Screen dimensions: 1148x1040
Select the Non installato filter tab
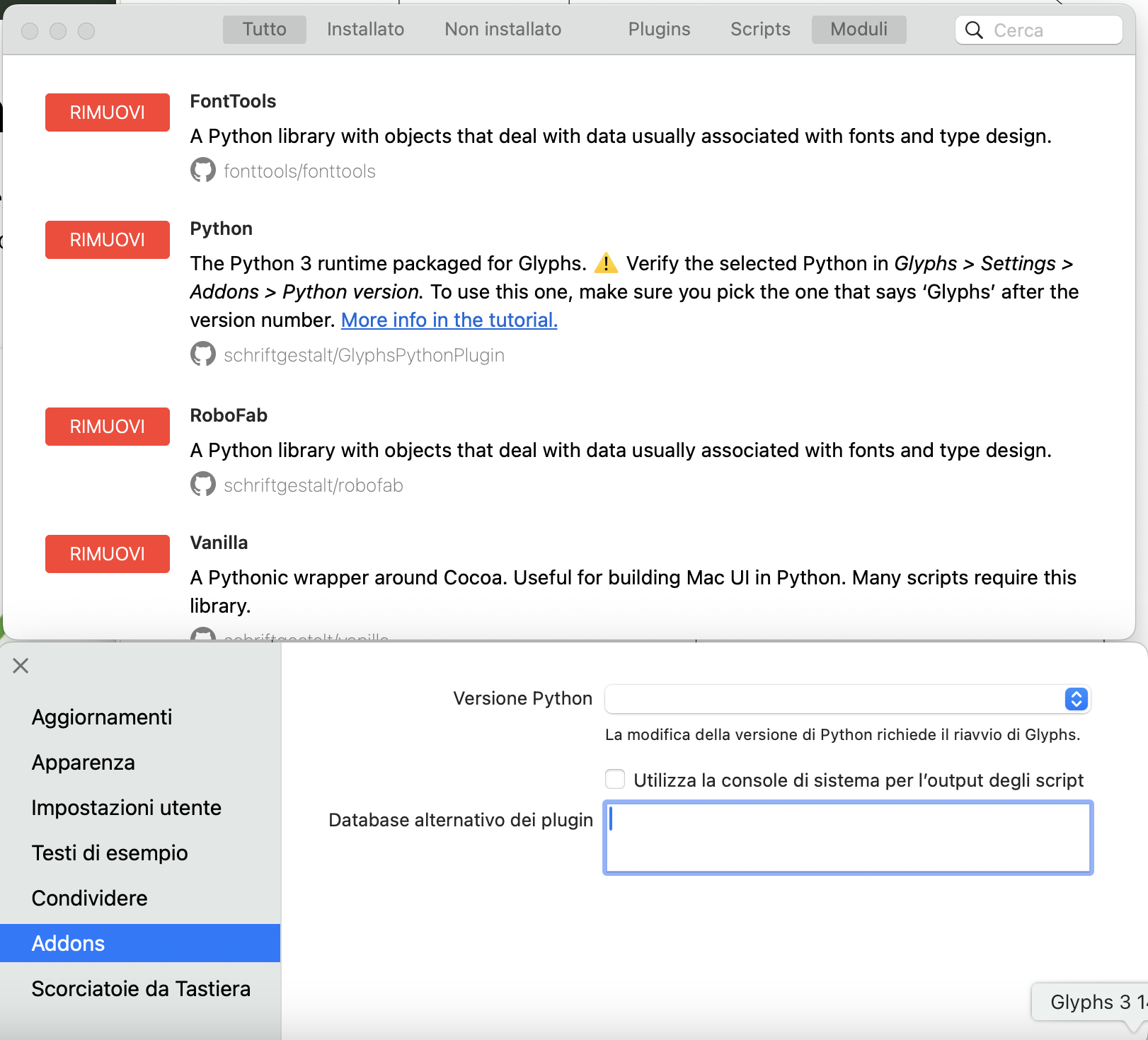click(503, 30)
